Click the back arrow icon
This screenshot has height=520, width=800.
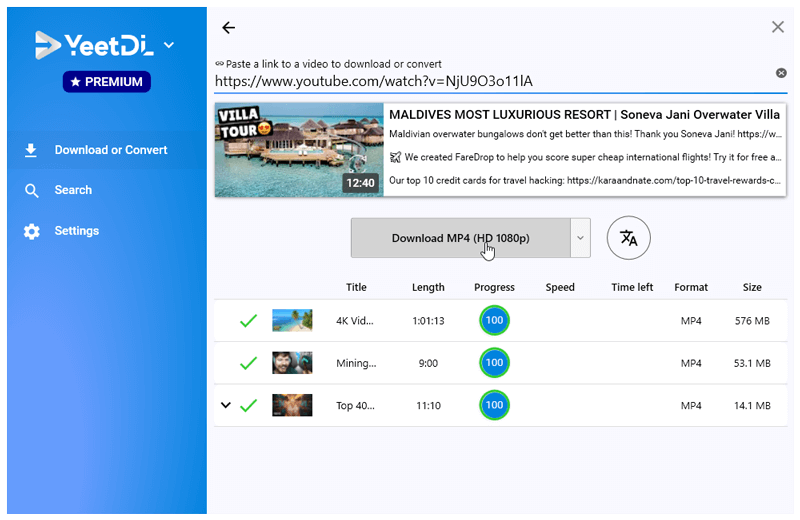click(229, 28)
